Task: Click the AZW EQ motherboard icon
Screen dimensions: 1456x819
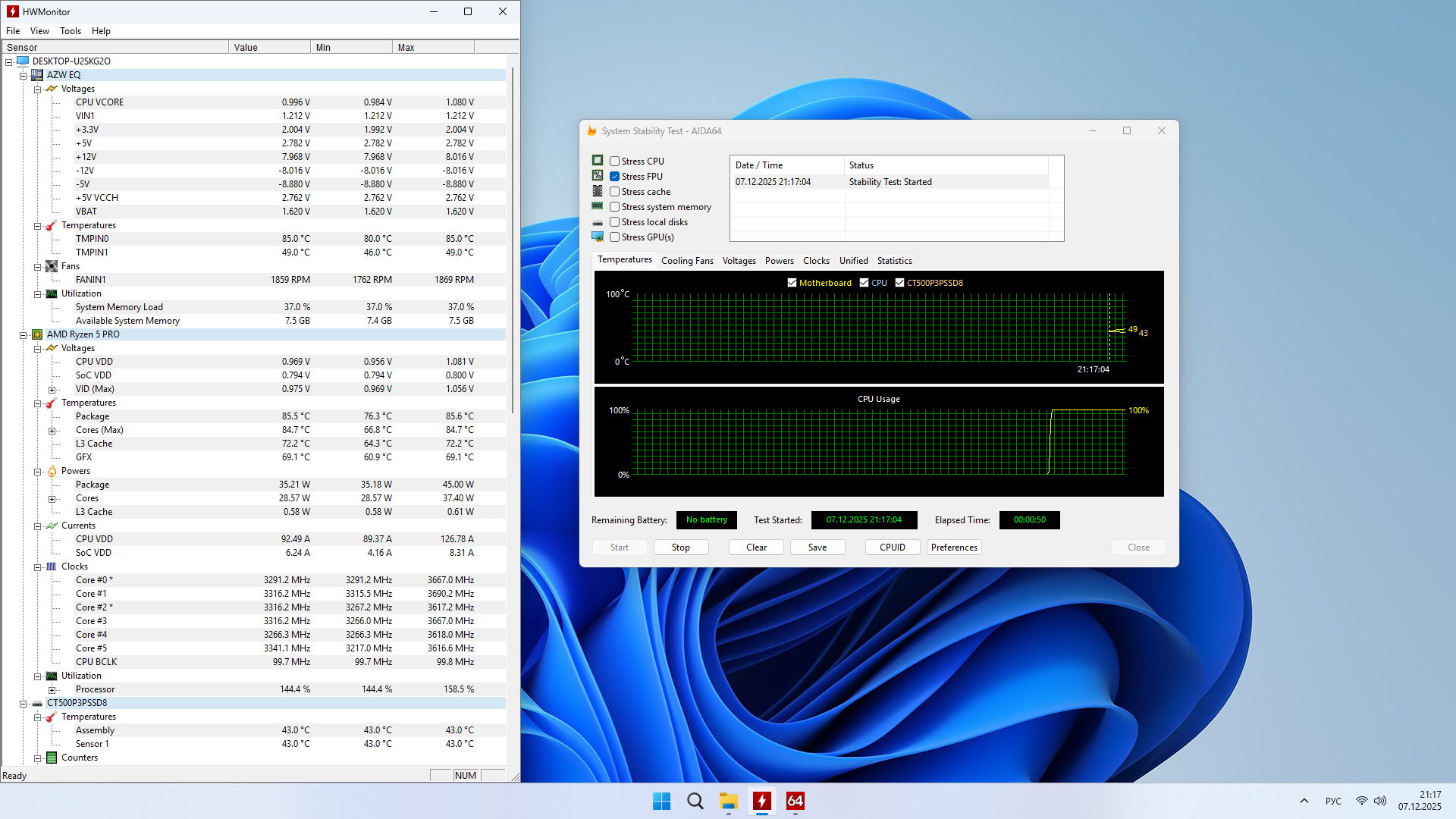Action: [37, 75]
